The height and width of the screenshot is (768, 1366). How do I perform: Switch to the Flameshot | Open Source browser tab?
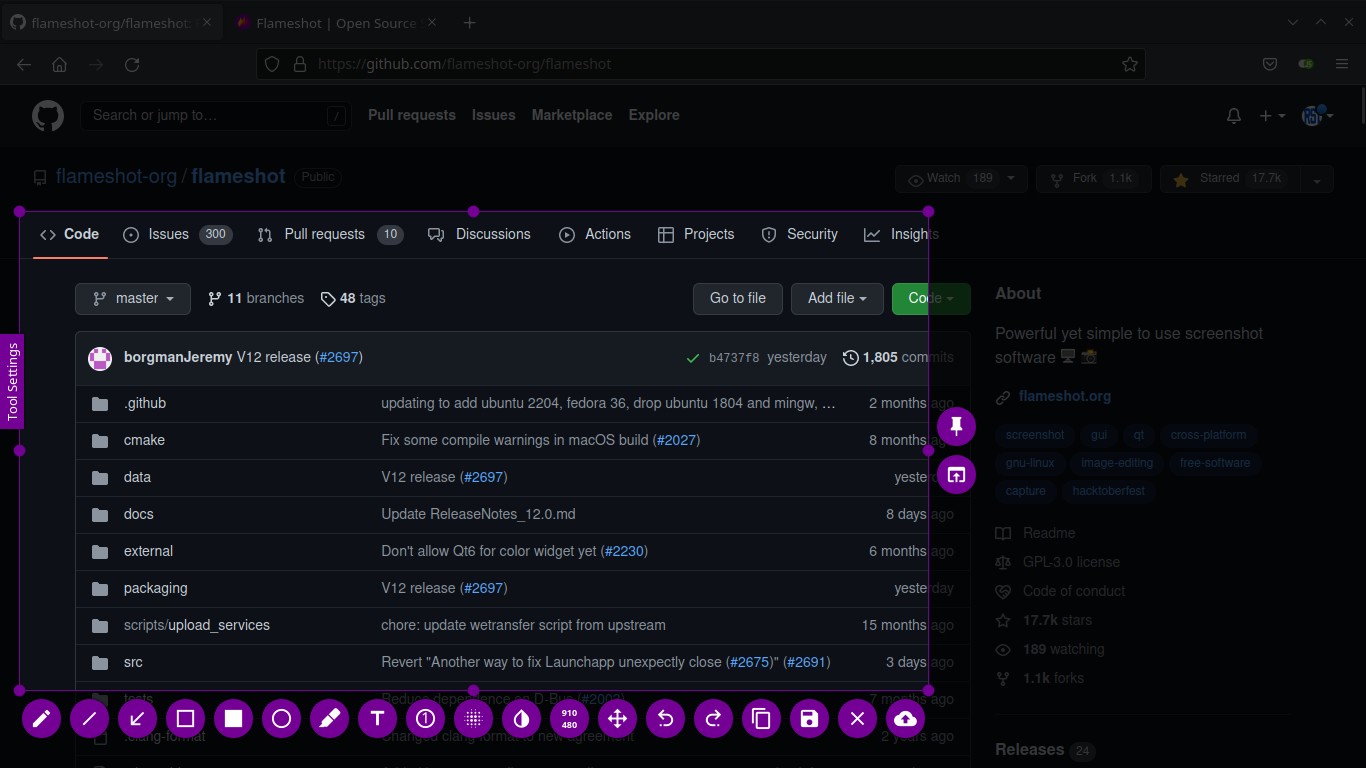tap(336, 23)
